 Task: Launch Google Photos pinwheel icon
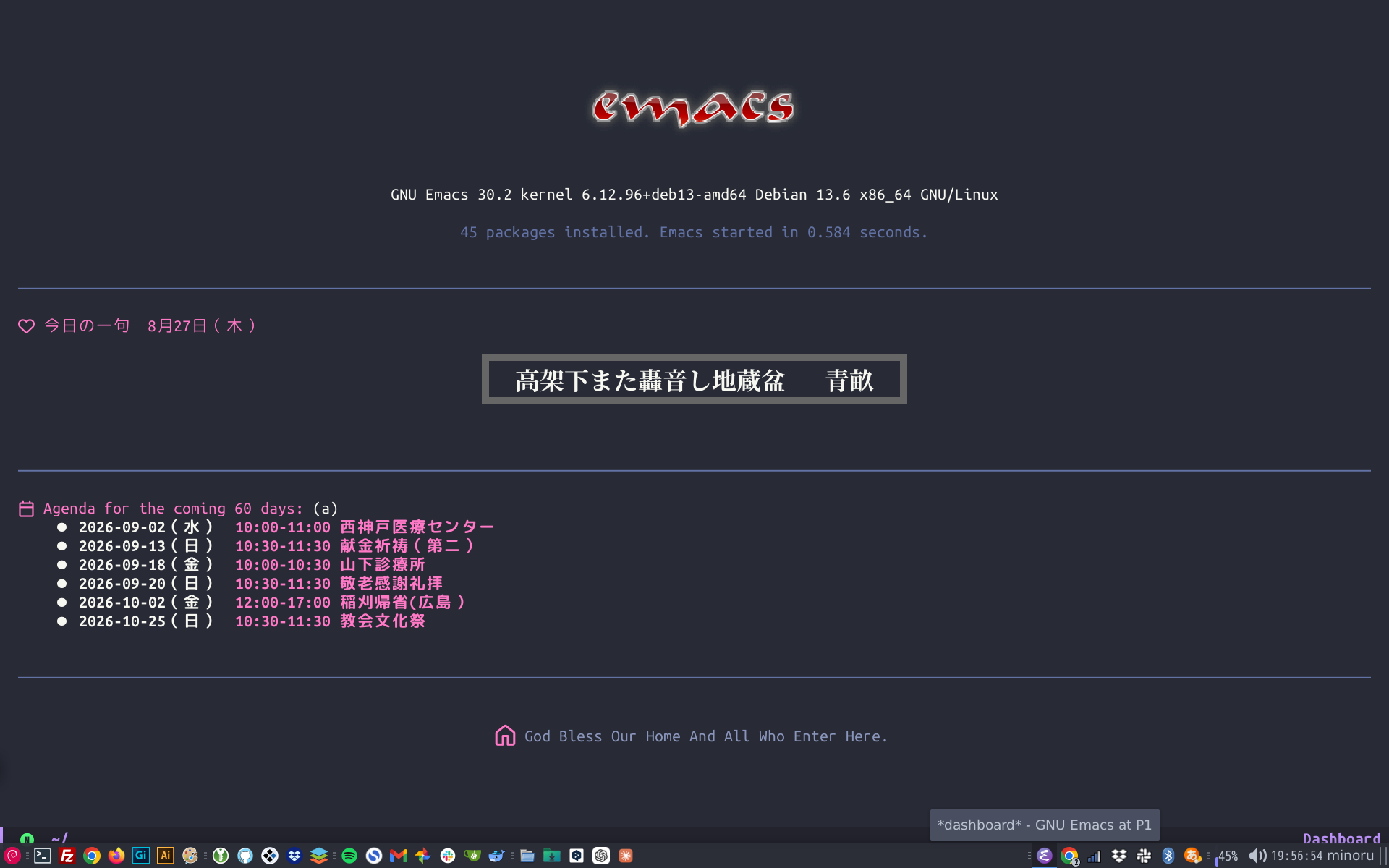(x=423, y=856)
